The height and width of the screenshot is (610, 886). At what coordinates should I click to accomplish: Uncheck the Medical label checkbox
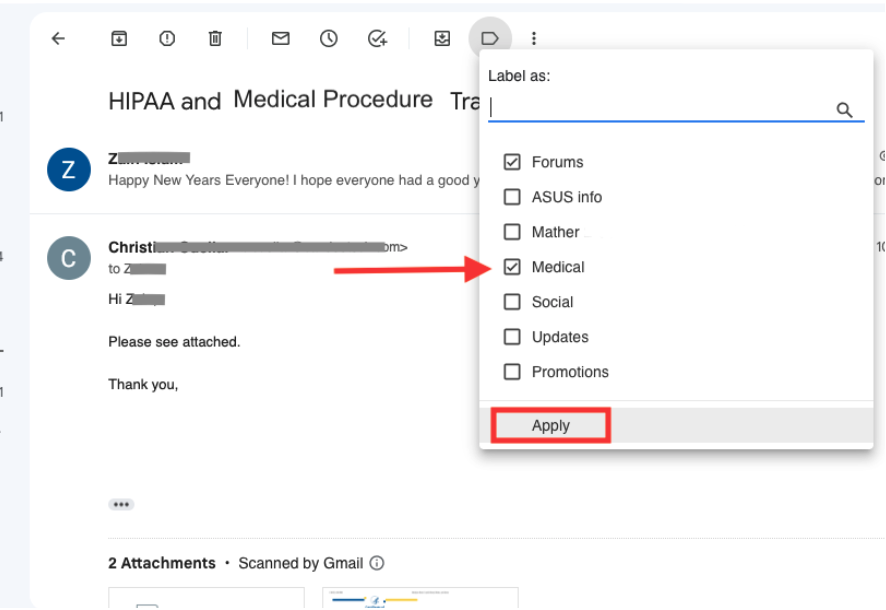coord(512,267)
